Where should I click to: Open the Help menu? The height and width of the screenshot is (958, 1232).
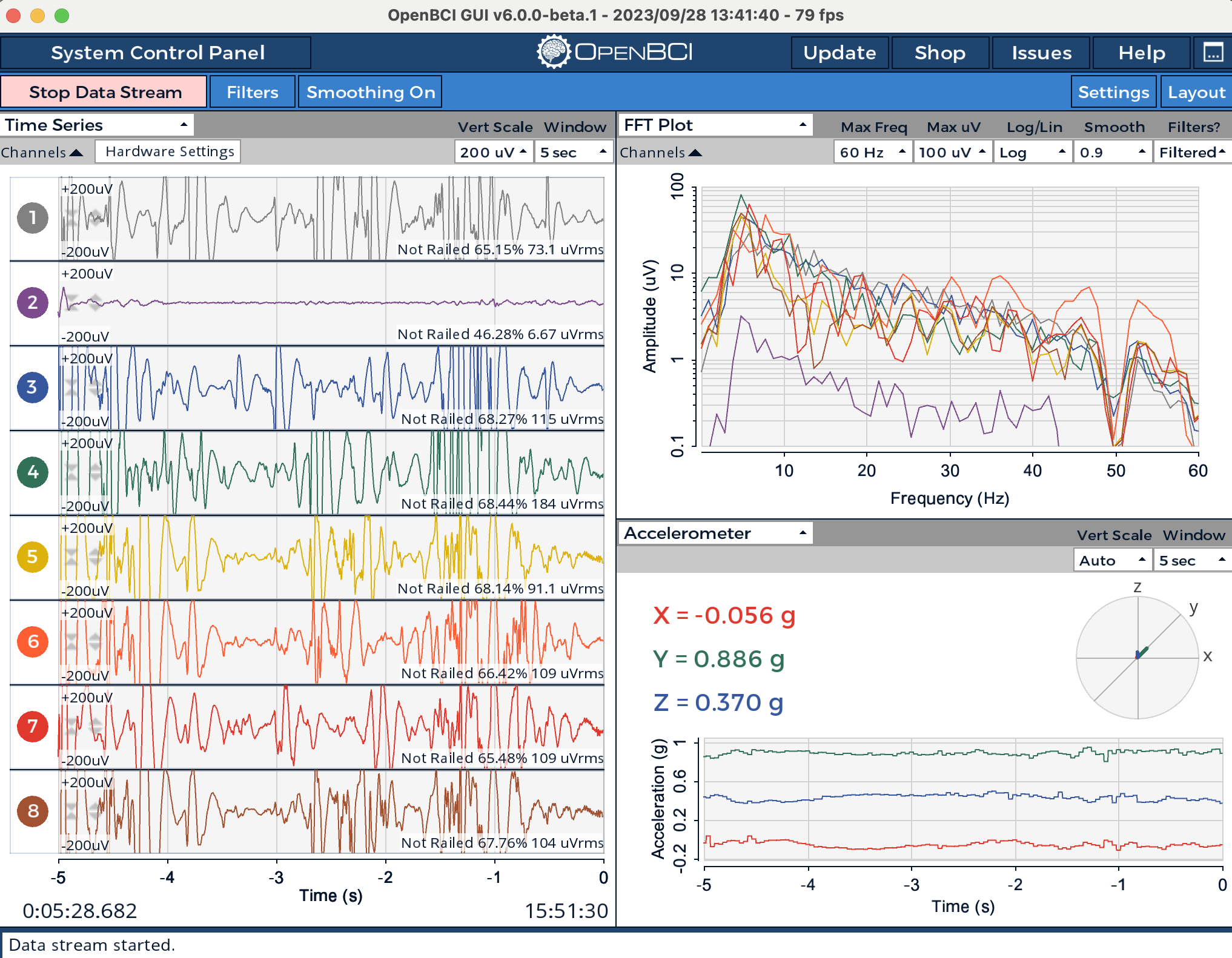pos(1141,53)
